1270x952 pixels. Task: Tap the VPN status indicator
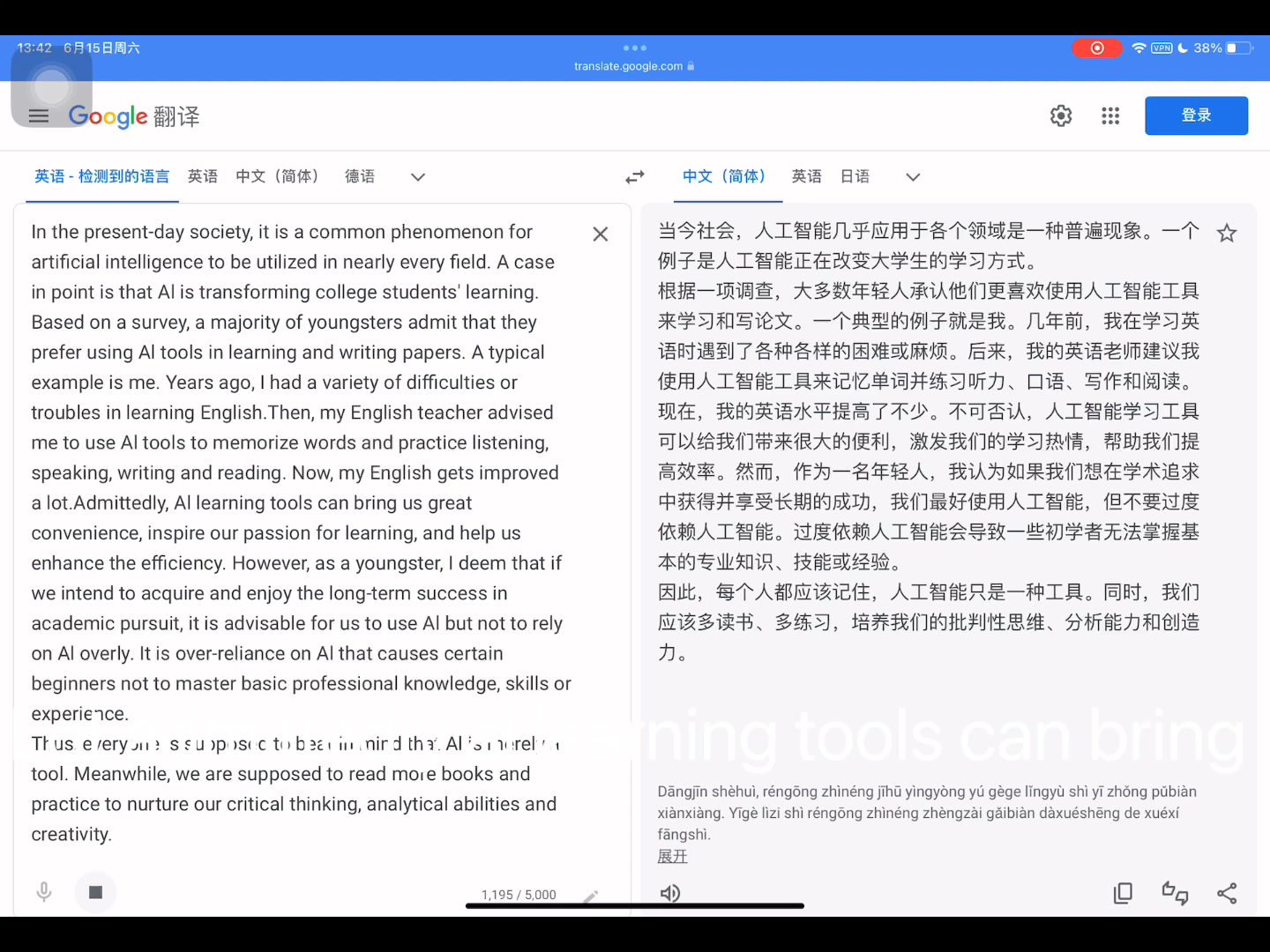(x=1162, y=48)
